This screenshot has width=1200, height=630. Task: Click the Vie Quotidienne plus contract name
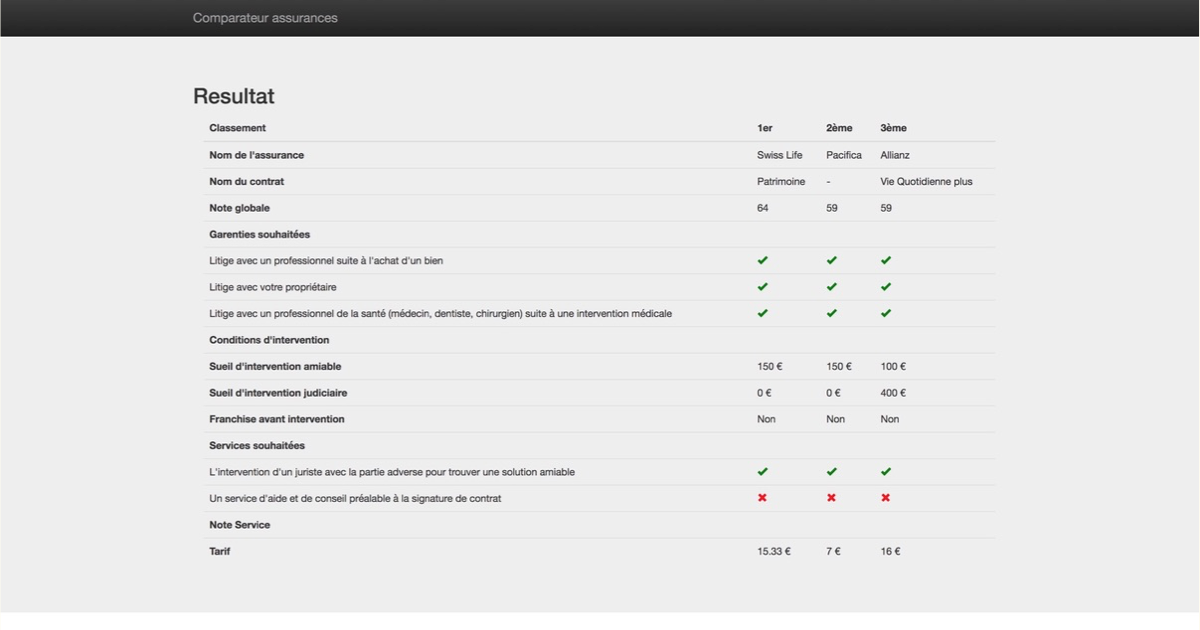click(x=926, y=182)
